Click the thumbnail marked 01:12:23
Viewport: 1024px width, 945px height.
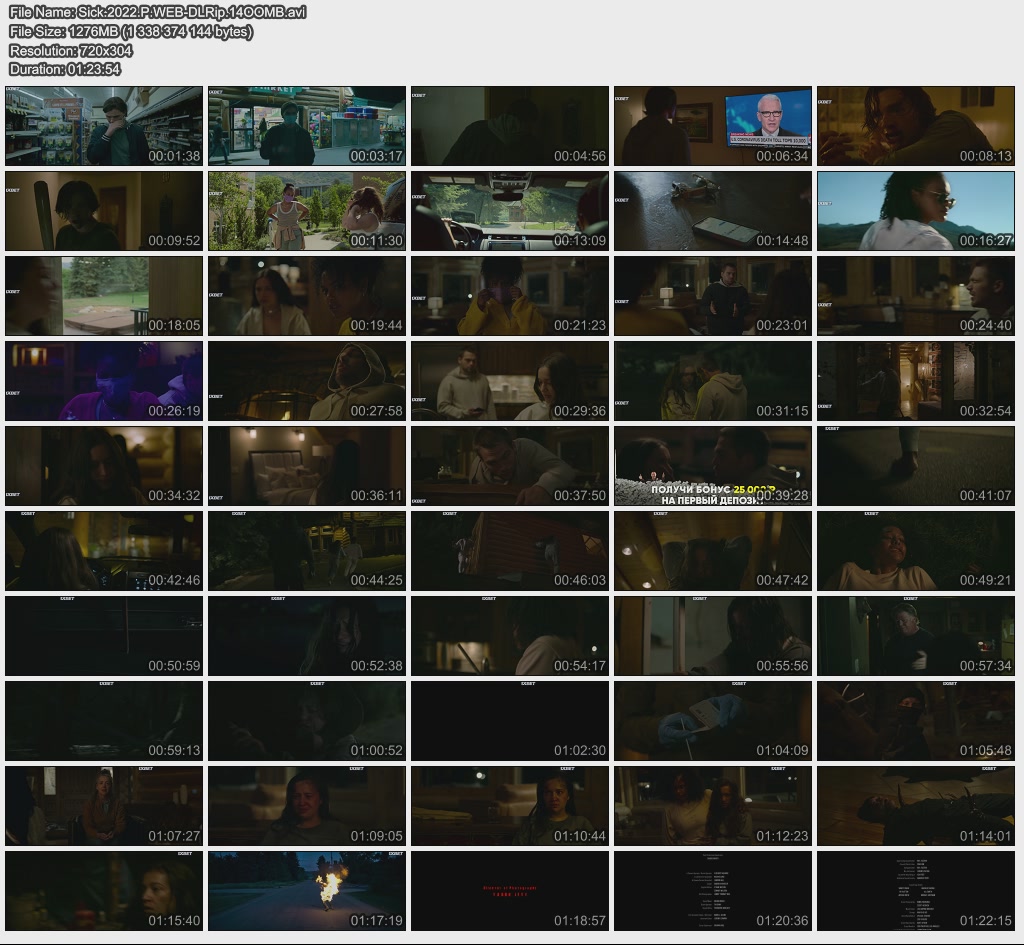click(713, 806)
